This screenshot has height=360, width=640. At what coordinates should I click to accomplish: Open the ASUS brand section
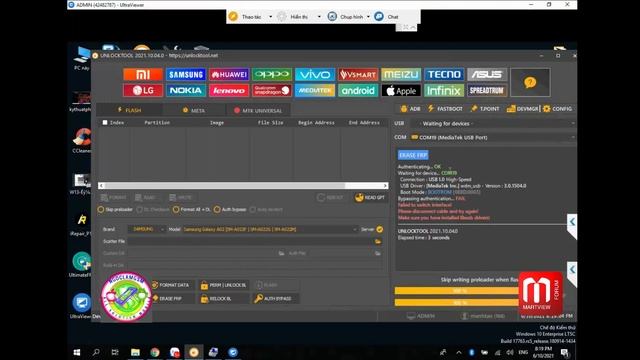click(487, 74)
